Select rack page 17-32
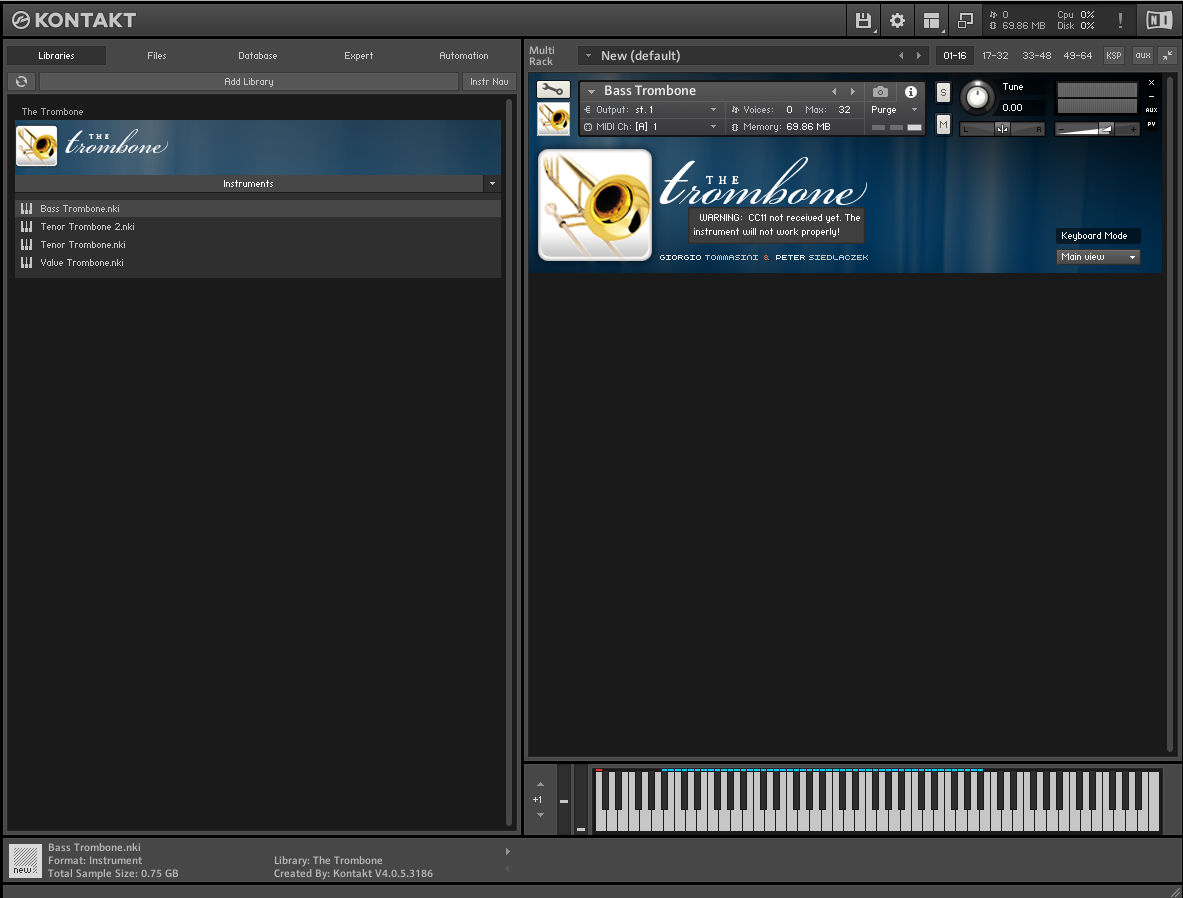 point(995,55)
